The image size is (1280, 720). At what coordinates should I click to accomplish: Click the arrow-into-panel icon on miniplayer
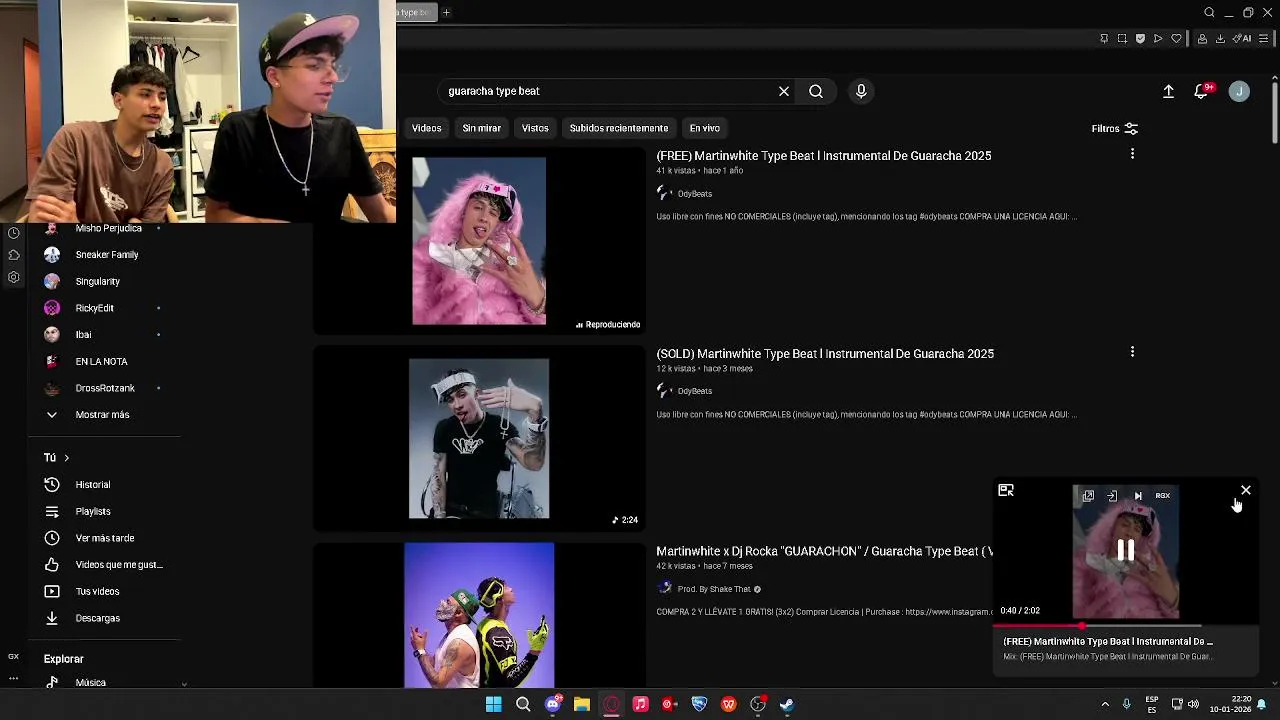pos(1112,496)
